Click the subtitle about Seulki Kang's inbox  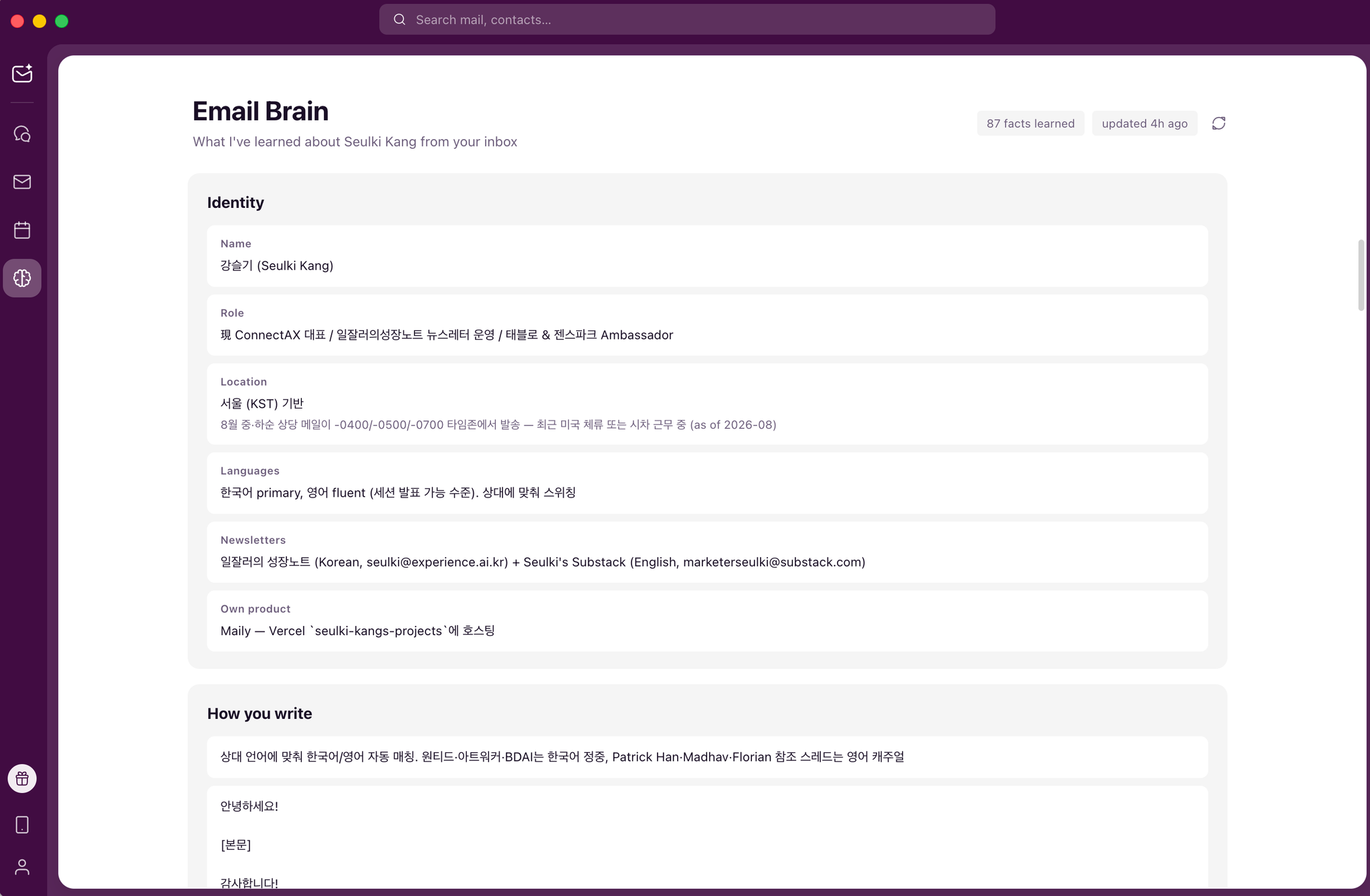(x=355, y=142)
